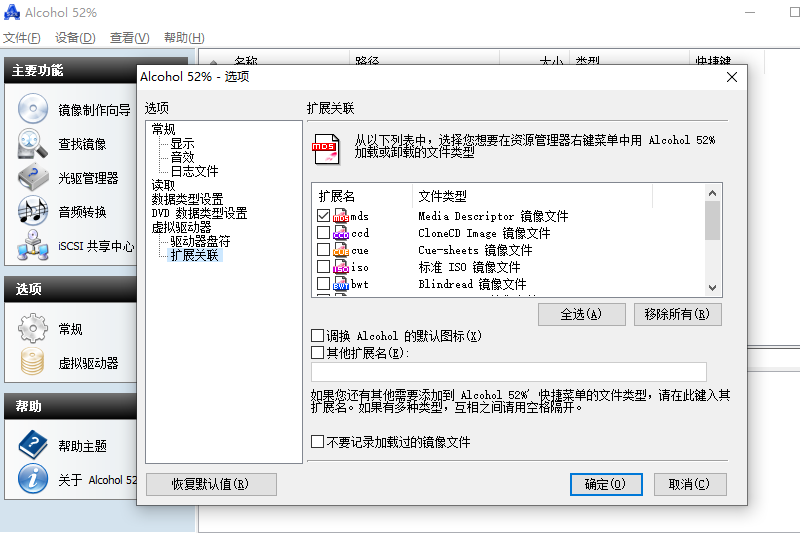Click the iso file type icon in list
Viewport: 800px width, 533px height.
point(341,267)
